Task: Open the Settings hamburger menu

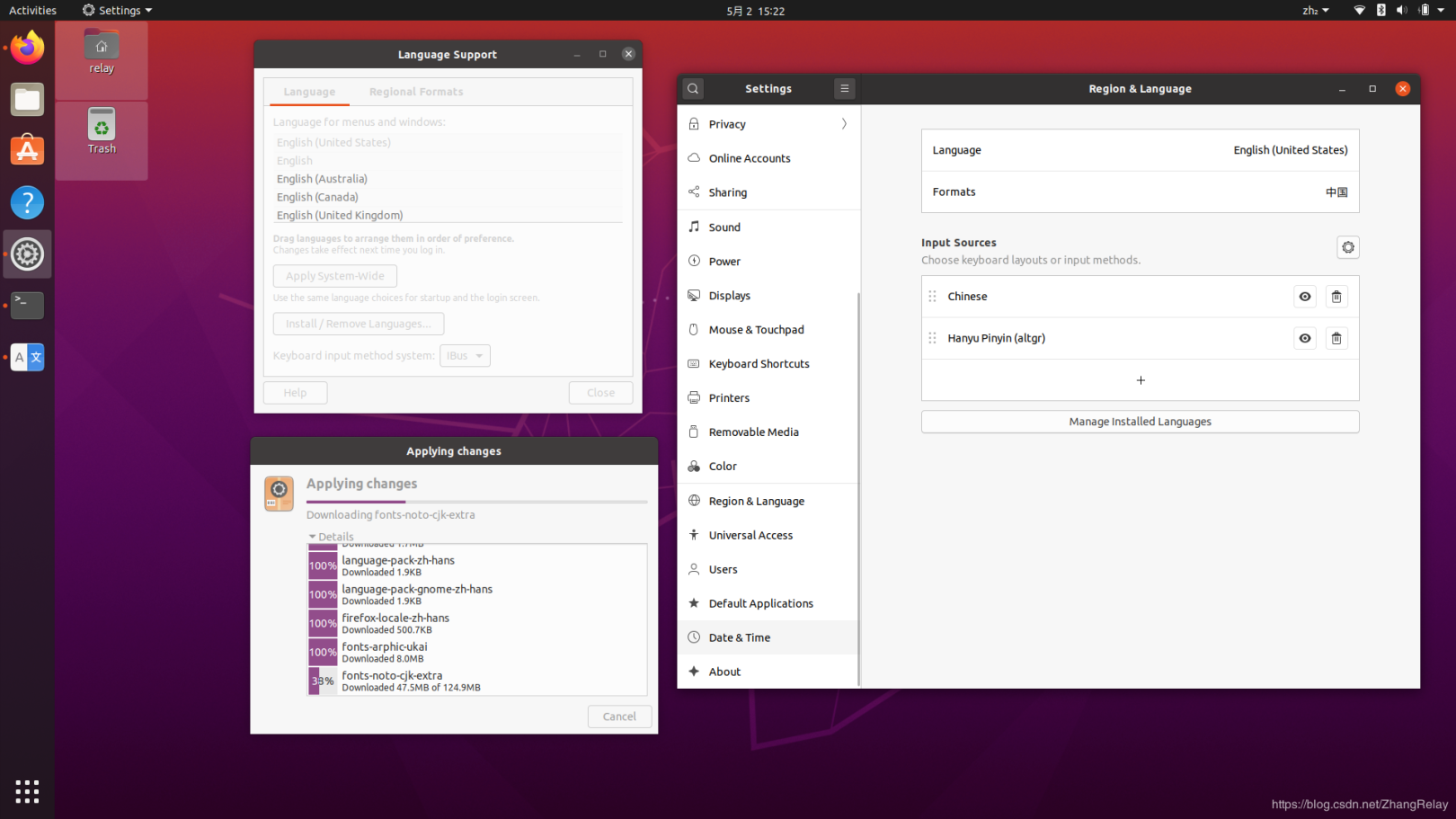Action: pyautogui.click(x=844, y=89)
